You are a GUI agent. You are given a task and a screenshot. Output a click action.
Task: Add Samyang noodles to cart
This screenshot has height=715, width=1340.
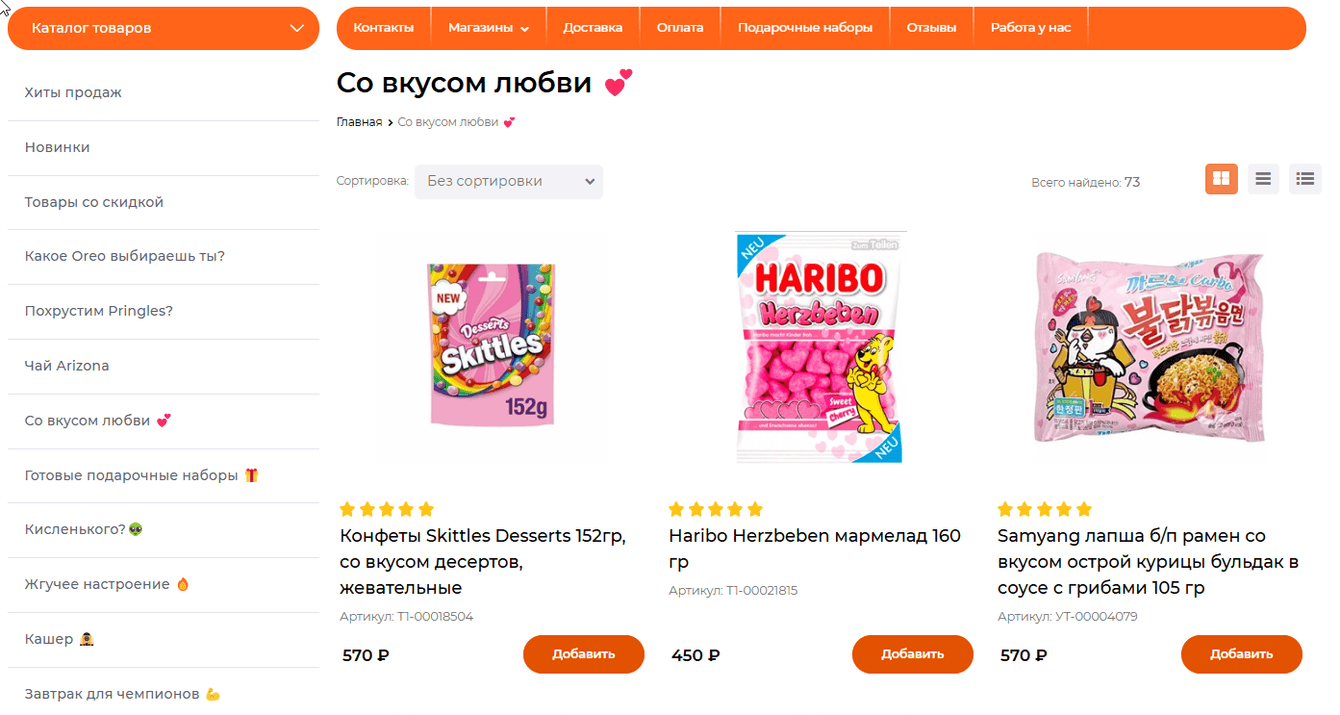[x=1241, y=654]
